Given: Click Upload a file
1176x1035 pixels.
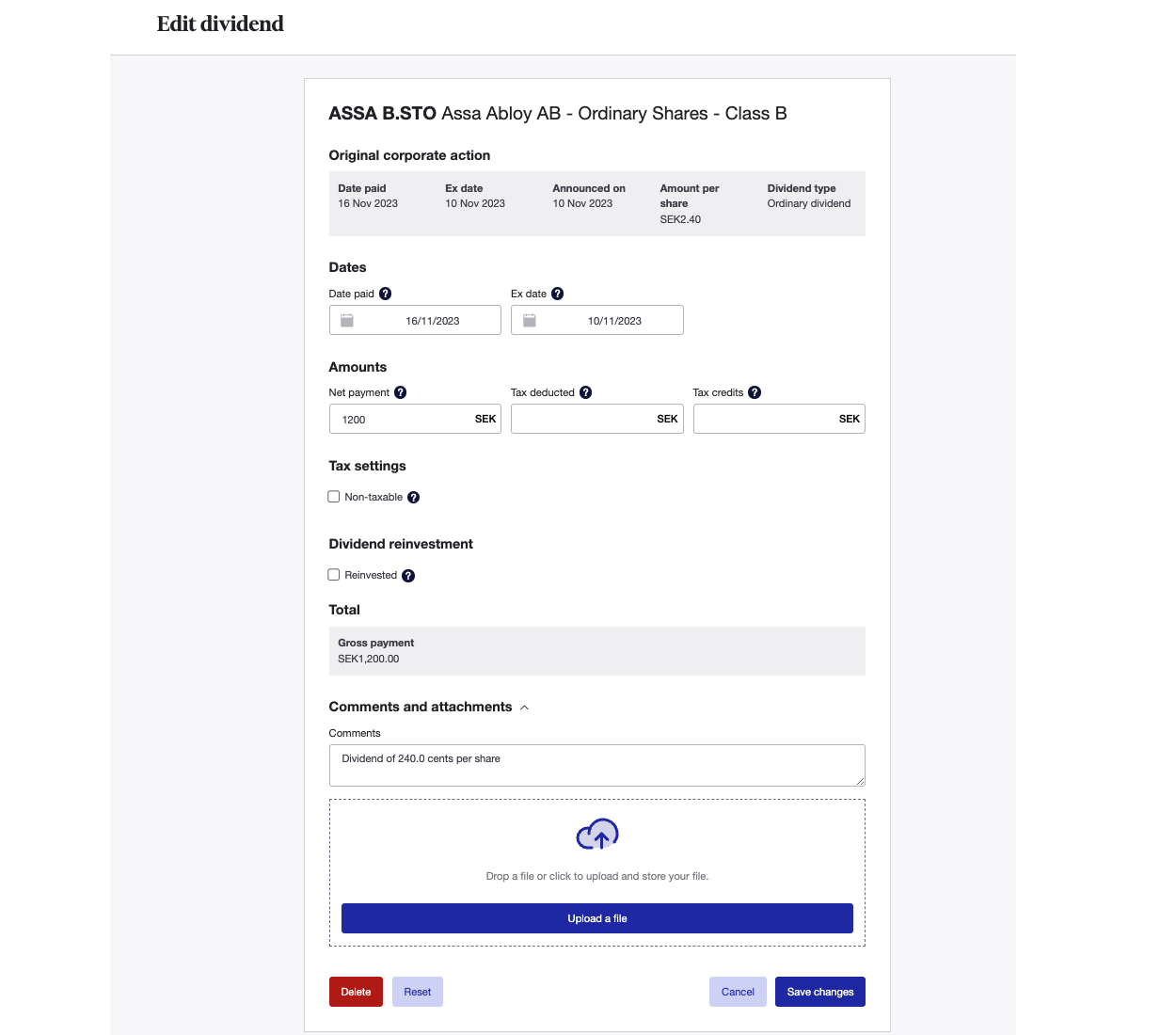Looking at the screenshot, I should (x=596, y=918).
